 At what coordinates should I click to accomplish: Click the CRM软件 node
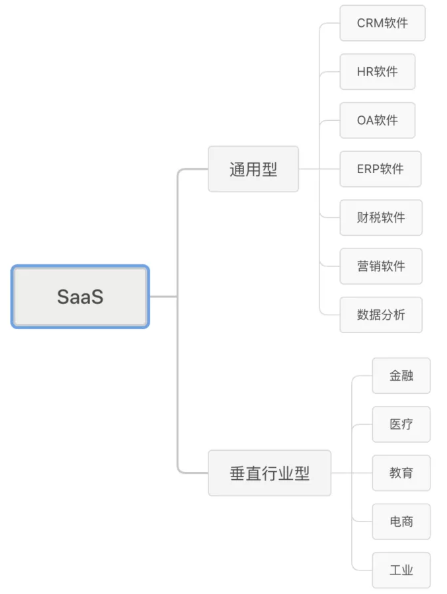[x=382, y=23]
